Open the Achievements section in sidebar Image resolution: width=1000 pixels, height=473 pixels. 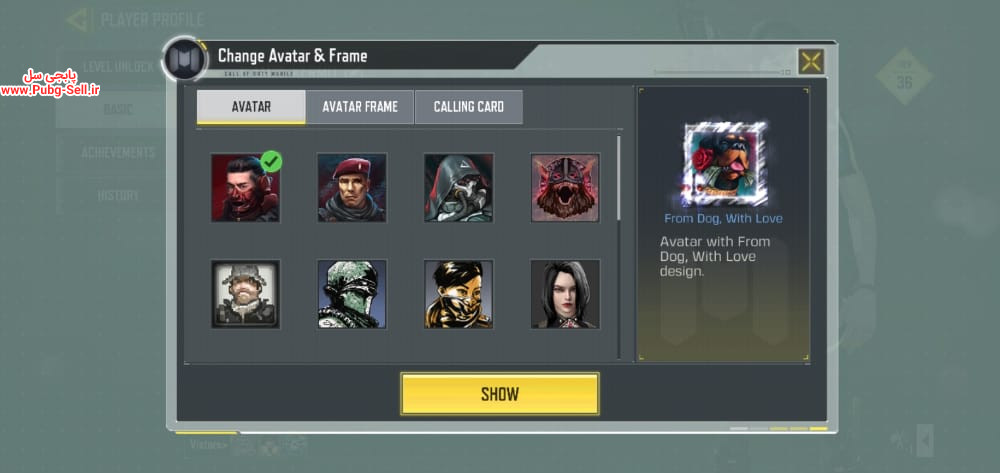click(x=118, y=153)
